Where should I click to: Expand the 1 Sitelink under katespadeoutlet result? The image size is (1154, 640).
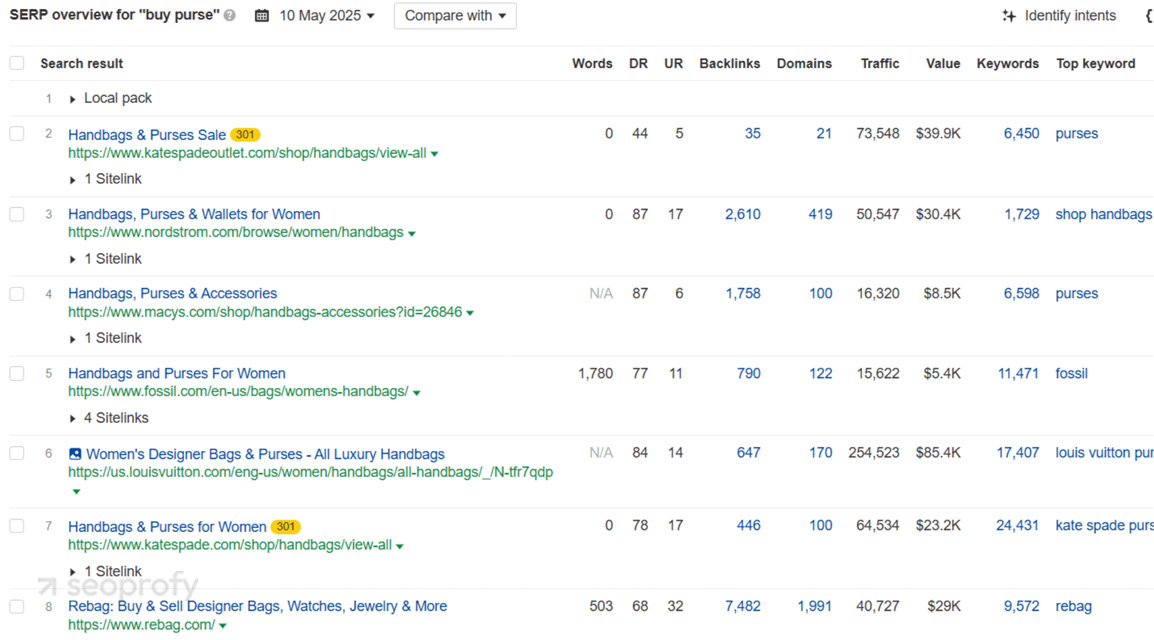click(x=72, y=179)
